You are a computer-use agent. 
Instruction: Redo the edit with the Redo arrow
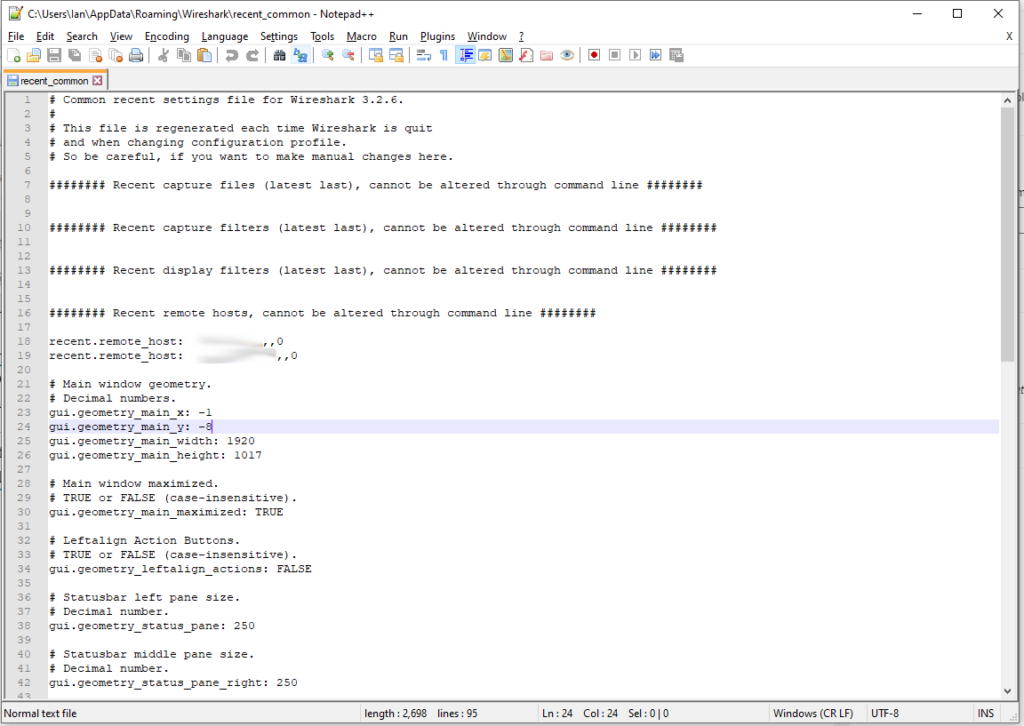pos(252,55)
